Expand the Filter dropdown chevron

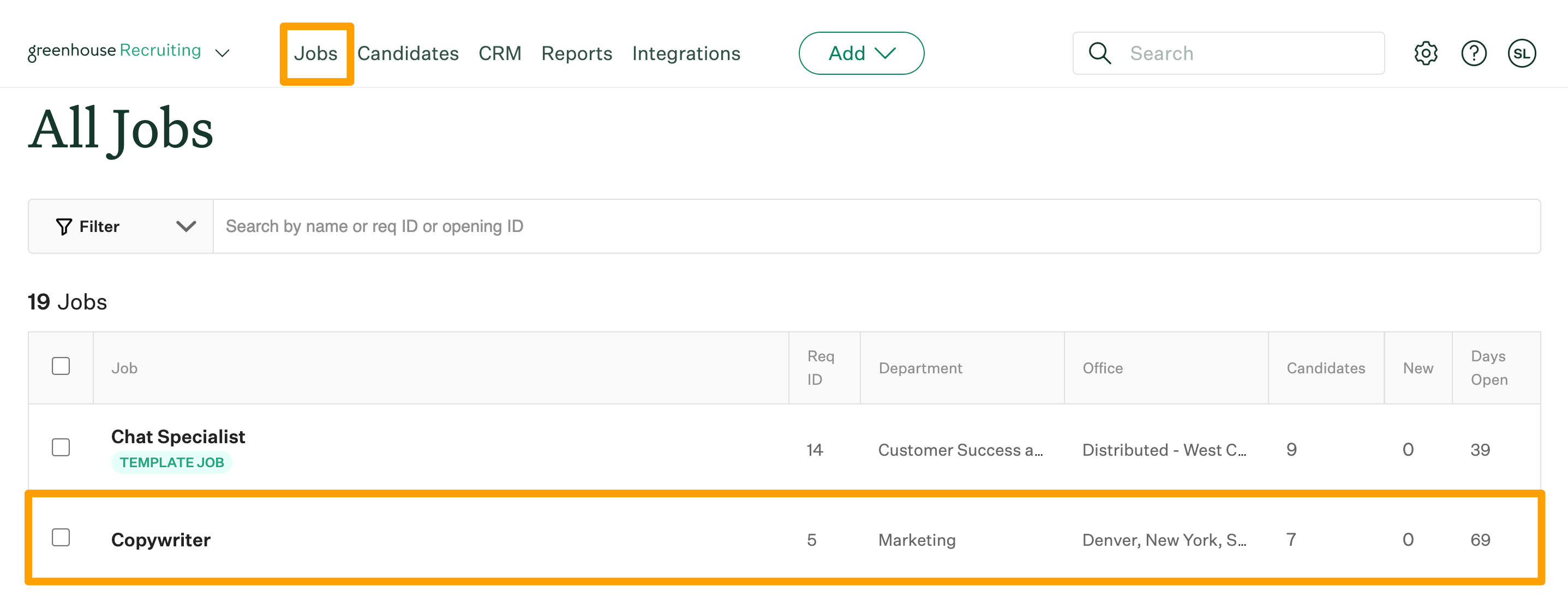(x=185, y=226)
